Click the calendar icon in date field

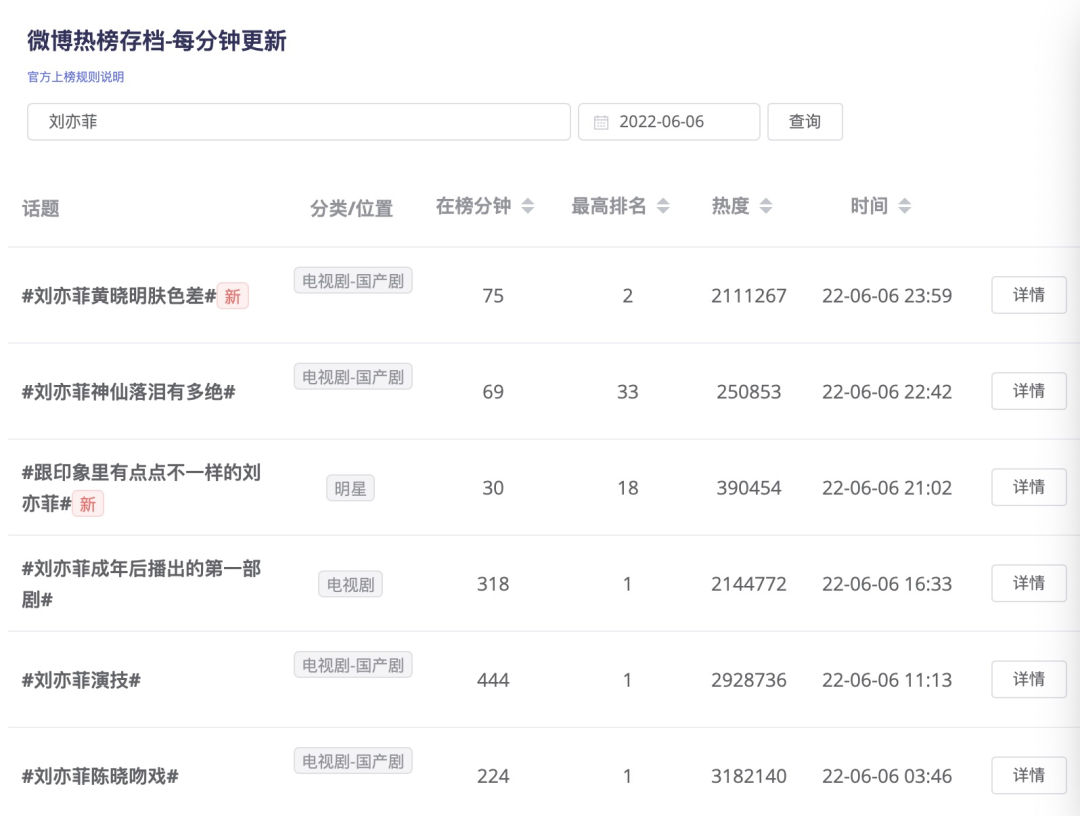coord(601,122)
